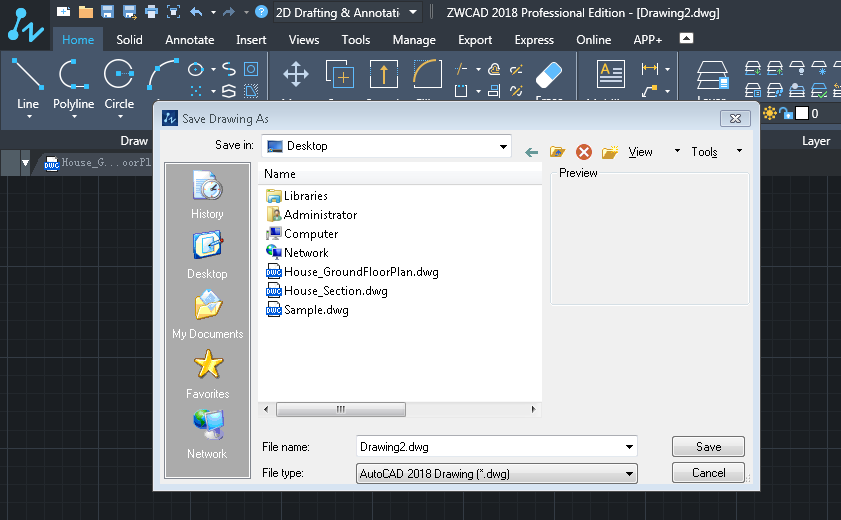Viewport: 841px width, 520px height.
Task: Switch to the Annotate ribbon tab
Action: (189, 40)
